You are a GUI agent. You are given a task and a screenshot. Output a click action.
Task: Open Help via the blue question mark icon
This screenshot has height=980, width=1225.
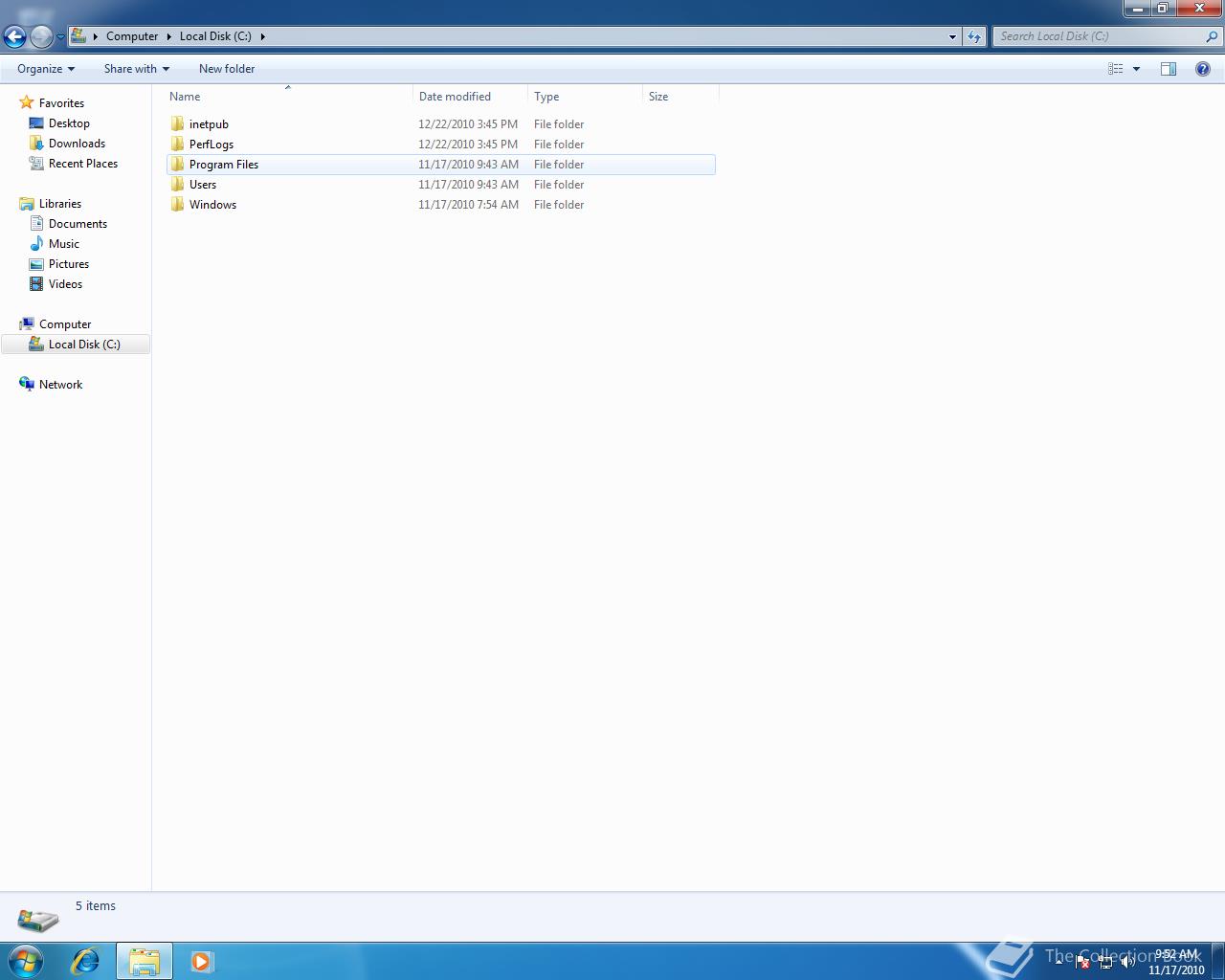click(x=1203, y=68)
